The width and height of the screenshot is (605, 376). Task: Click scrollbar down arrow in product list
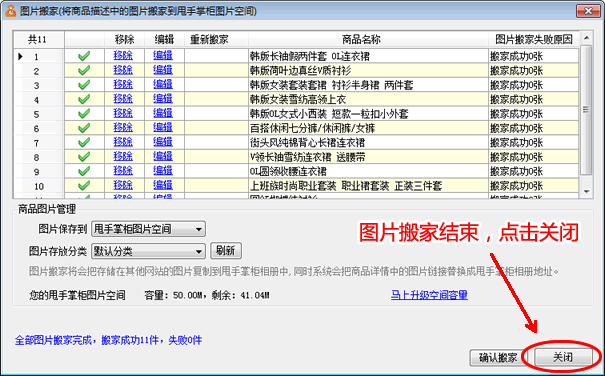[586, 191]
